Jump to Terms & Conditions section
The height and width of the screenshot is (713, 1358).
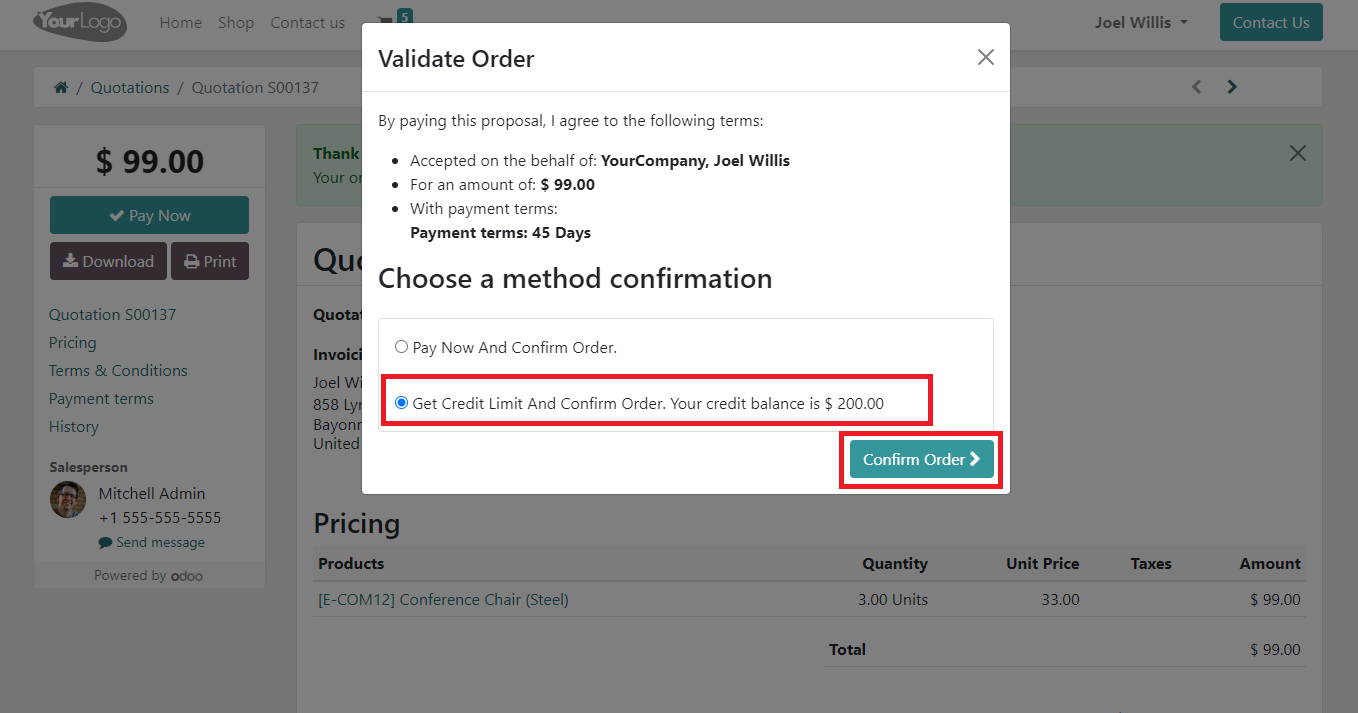(118, 370)
